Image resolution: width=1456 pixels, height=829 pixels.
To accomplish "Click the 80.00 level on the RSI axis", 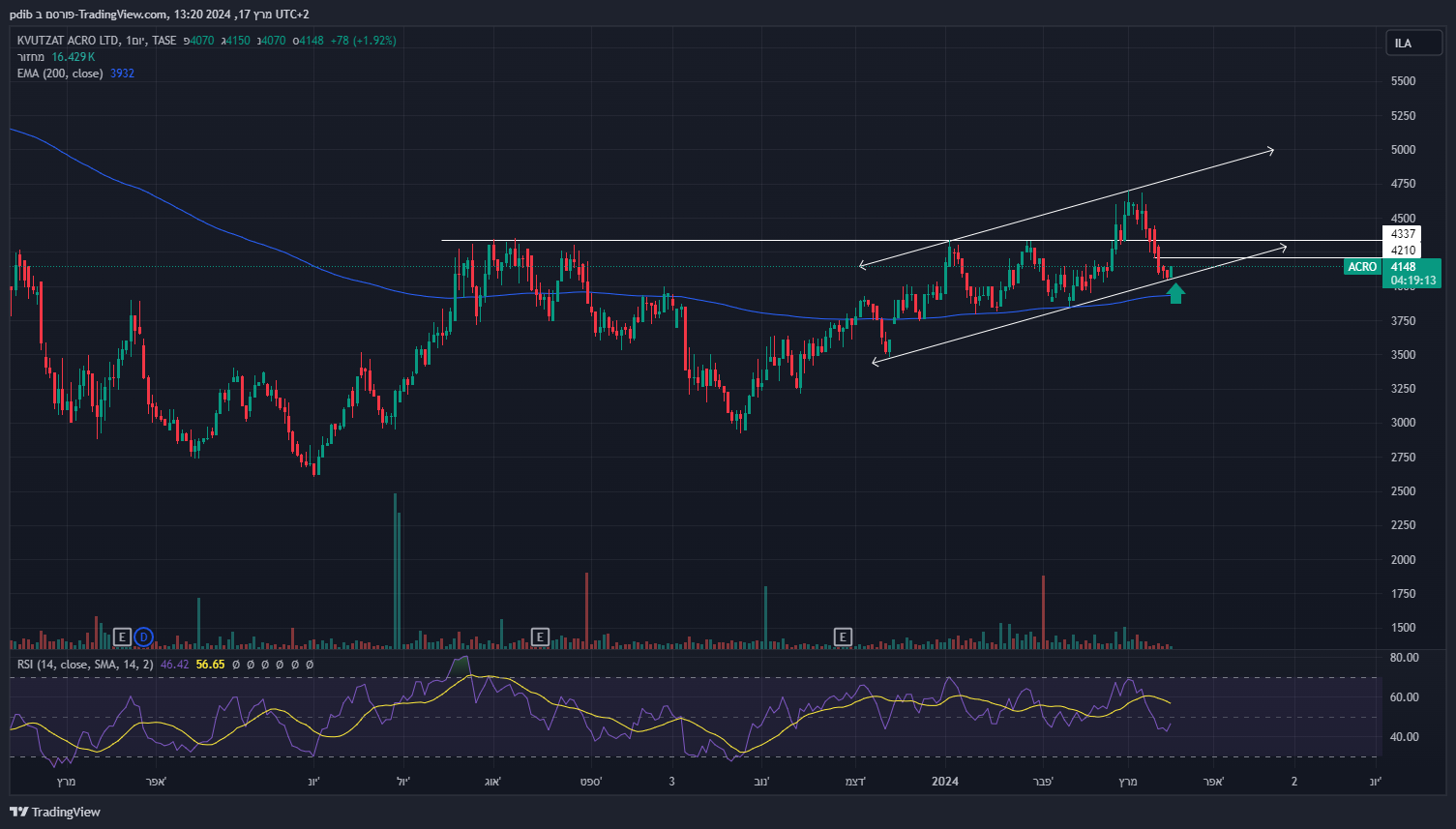I will [1404, 658].
